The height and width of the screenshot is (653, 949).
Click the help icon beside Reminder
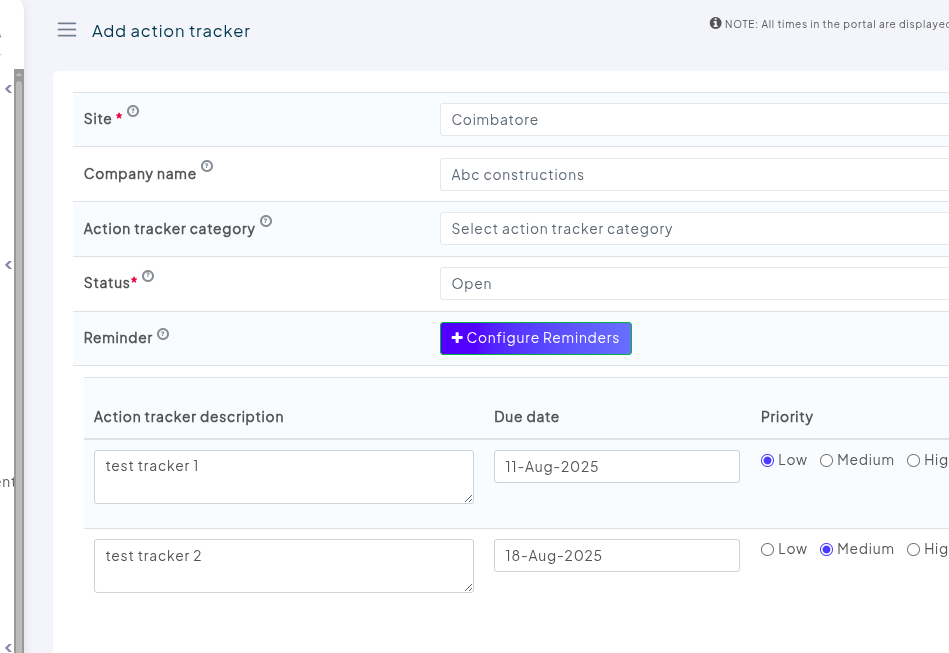point(163,335)
